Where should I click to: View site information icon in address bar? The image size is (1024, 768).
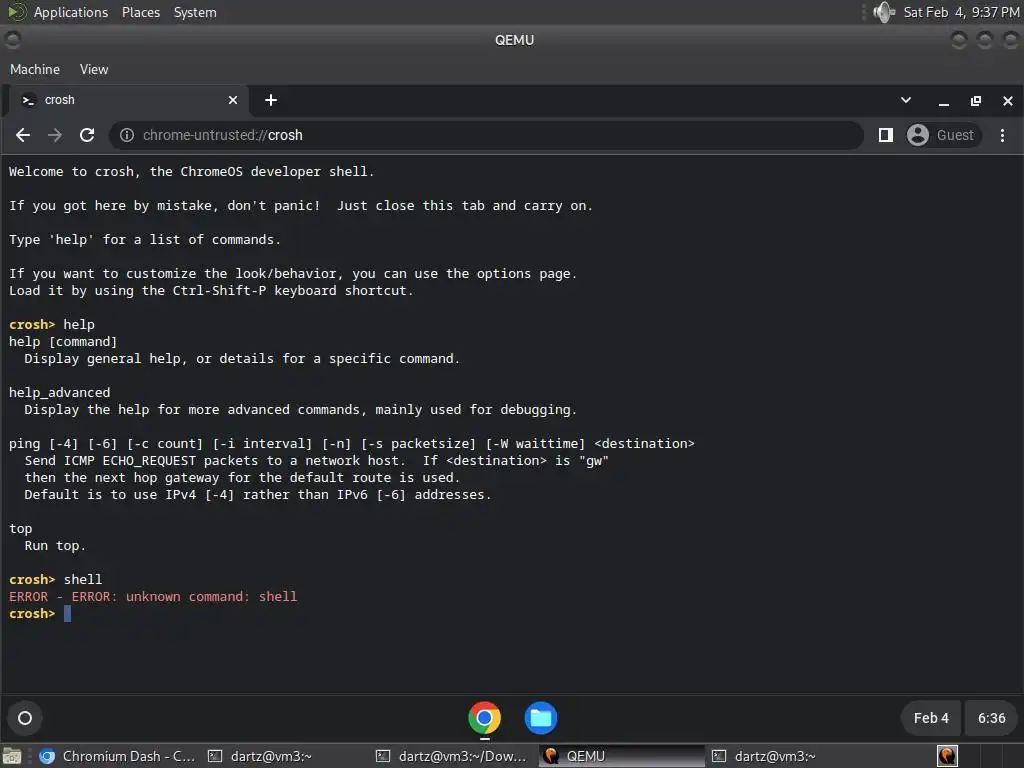[127, 135]
